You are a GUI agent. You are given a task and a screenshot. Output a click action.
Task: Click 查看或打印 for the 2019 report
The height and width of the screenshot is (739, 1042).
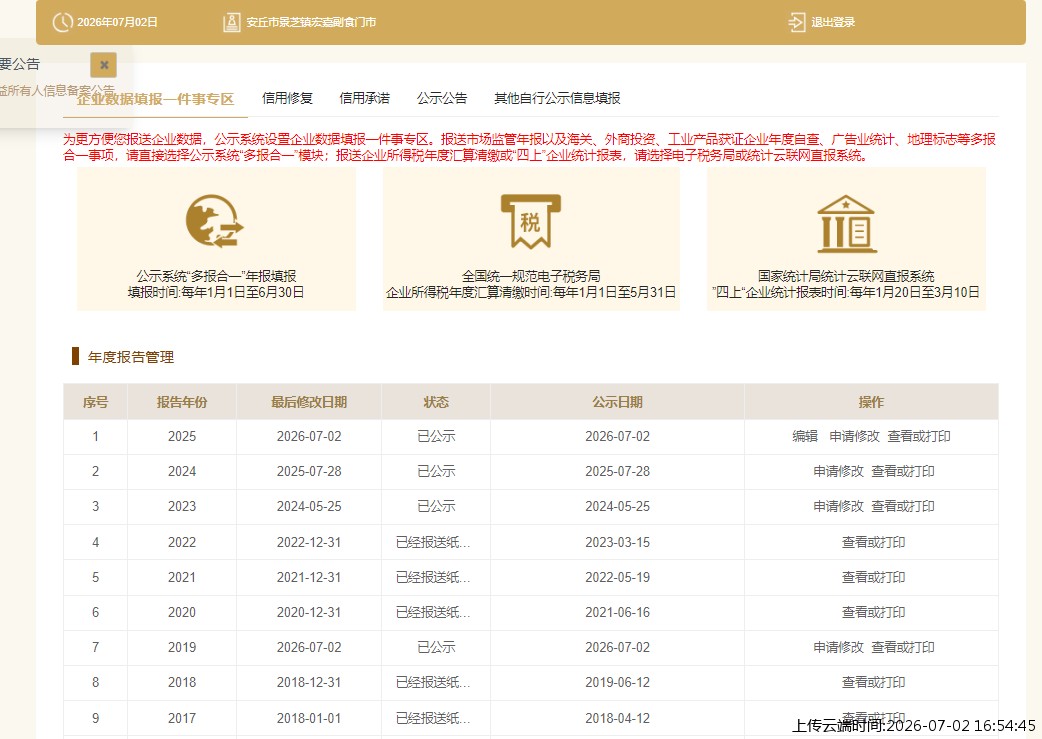tap(903, 647)
